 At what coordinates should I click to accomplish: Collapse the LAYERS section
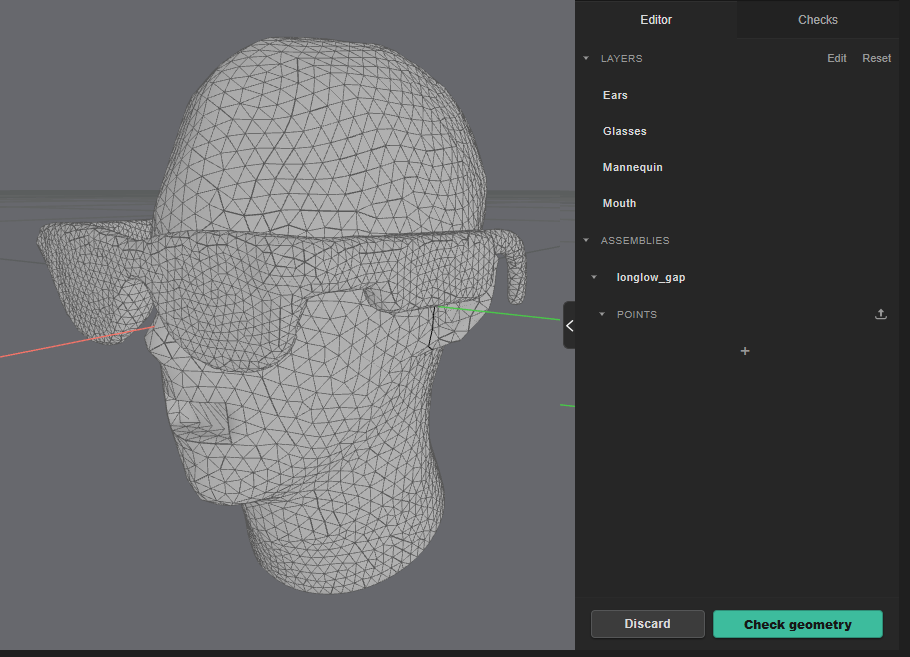click(x=586, y=58)
